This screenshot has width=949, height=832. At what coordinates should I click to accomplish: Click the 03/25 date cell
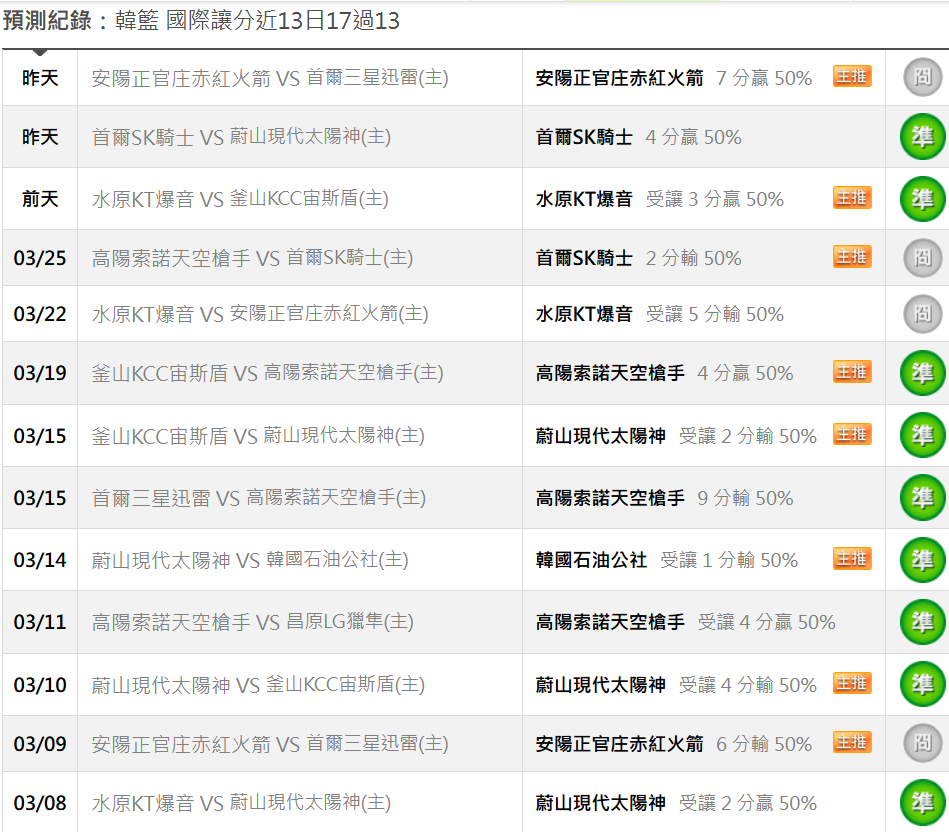tap(40, 258)
